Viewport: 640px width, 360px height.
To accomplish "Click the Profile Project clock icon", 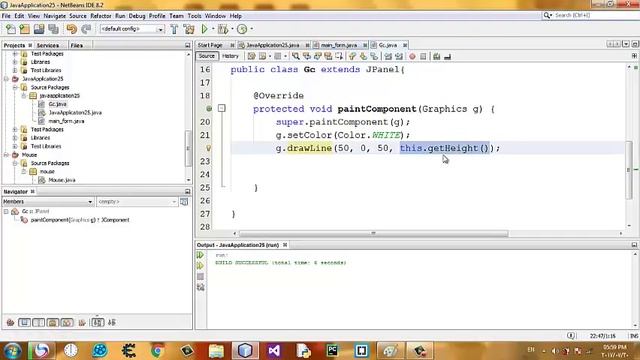I will point(242,29).
